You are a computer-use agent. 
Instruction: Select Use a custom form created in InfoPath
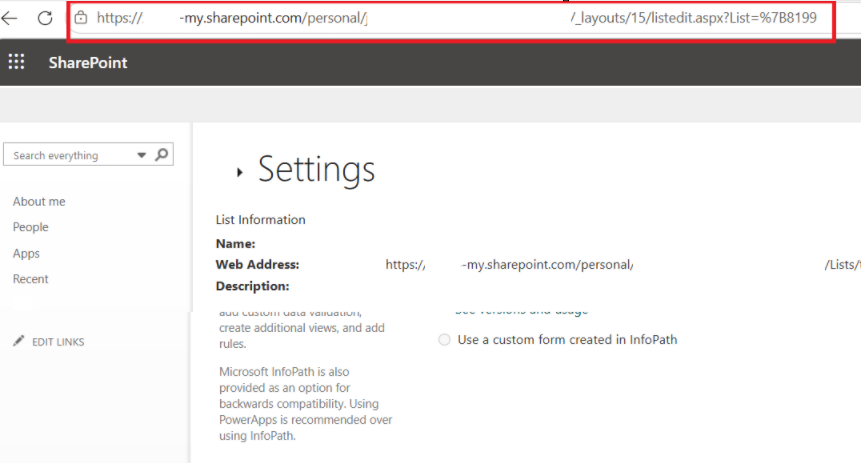[444, 340]
